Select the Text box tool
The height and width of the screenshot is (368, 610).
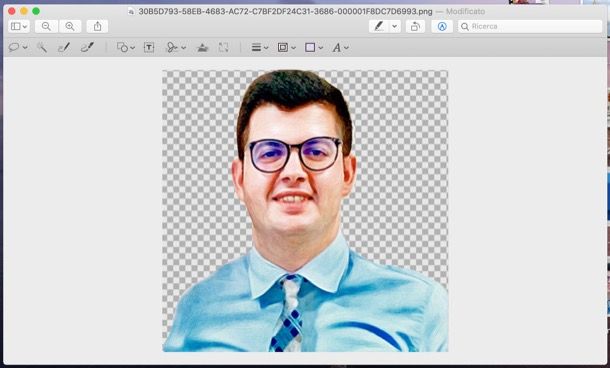[x=149, y=47]
